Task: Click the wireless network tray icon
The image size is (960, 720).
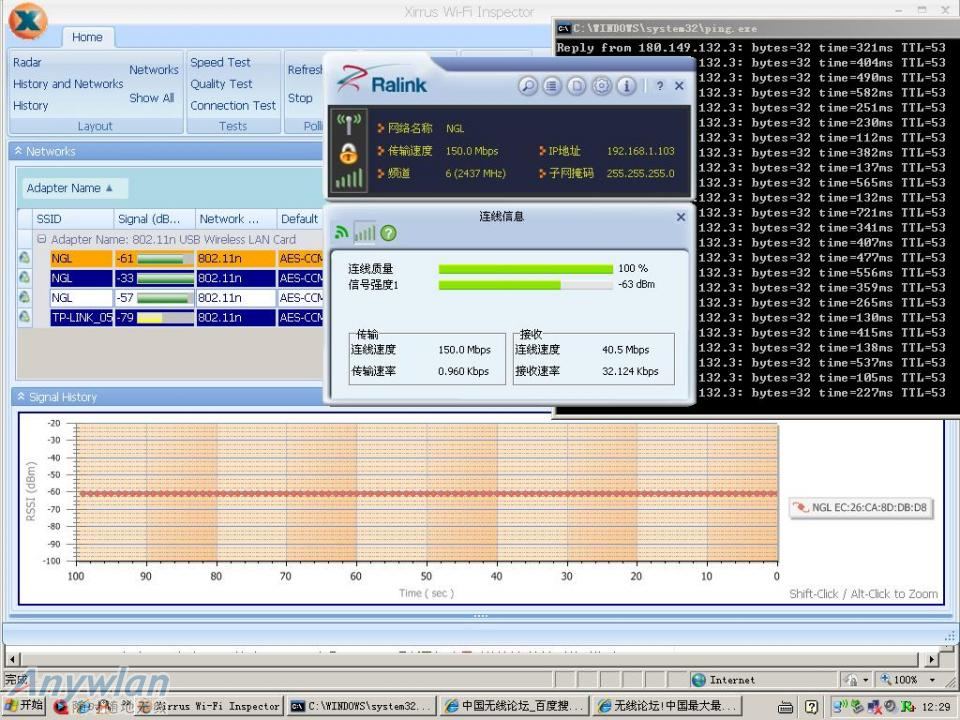Action: tap(842, 706)
